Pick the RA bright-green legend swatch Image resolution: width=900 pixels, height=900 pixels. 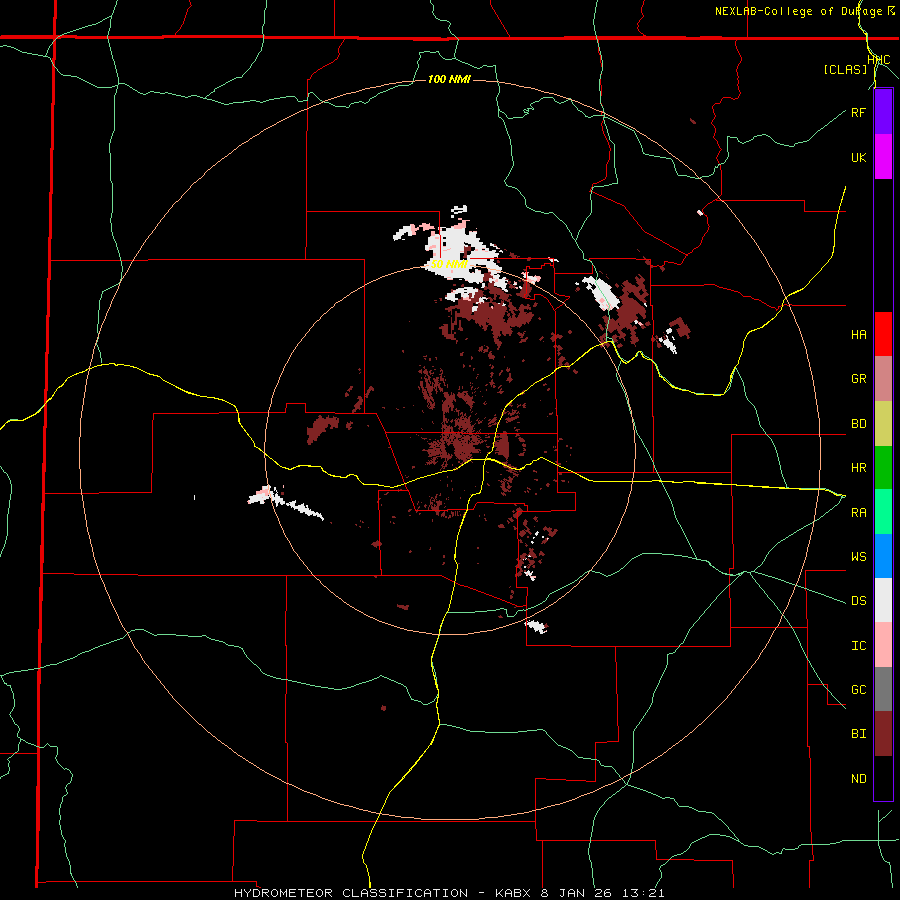[883, 512]
